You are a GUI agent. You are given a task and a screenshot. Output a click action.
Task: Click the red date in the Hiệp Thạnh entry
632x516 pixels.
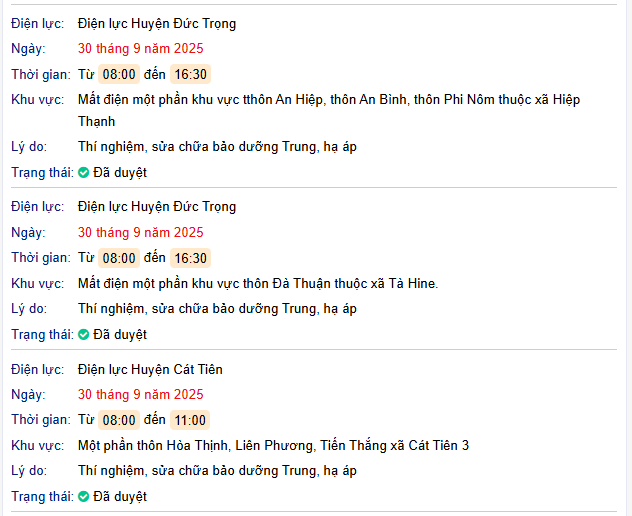[141, 48]
